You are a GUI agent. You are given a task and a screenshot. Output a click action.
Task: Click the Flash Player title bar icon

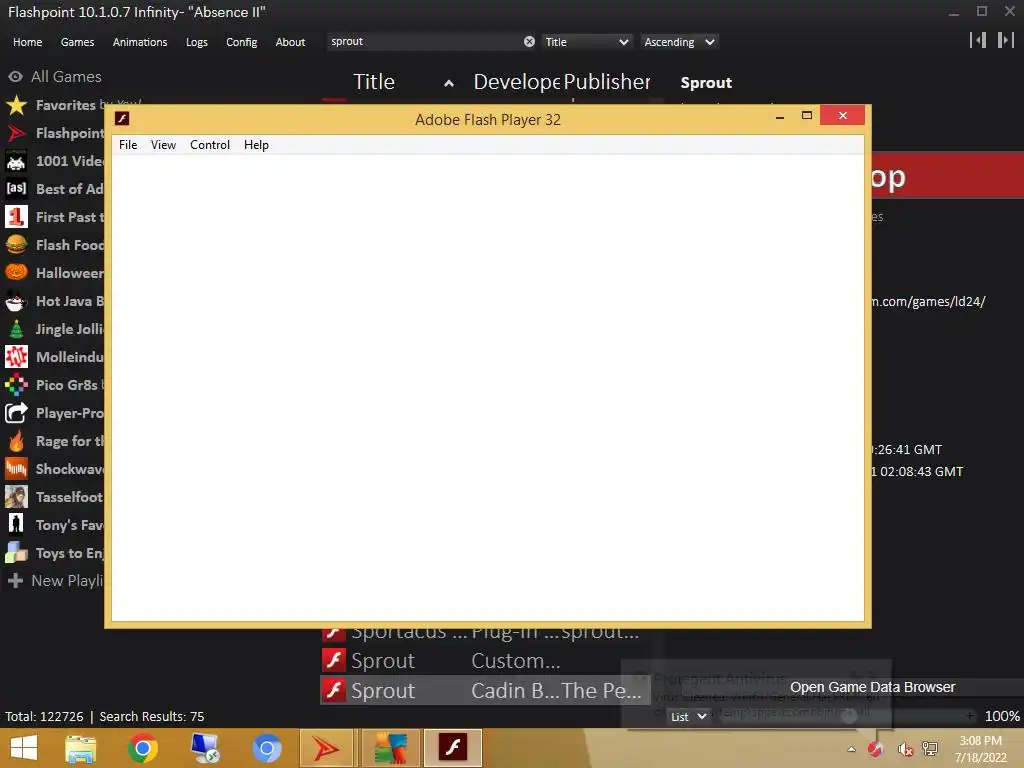(x=122, y=118)
